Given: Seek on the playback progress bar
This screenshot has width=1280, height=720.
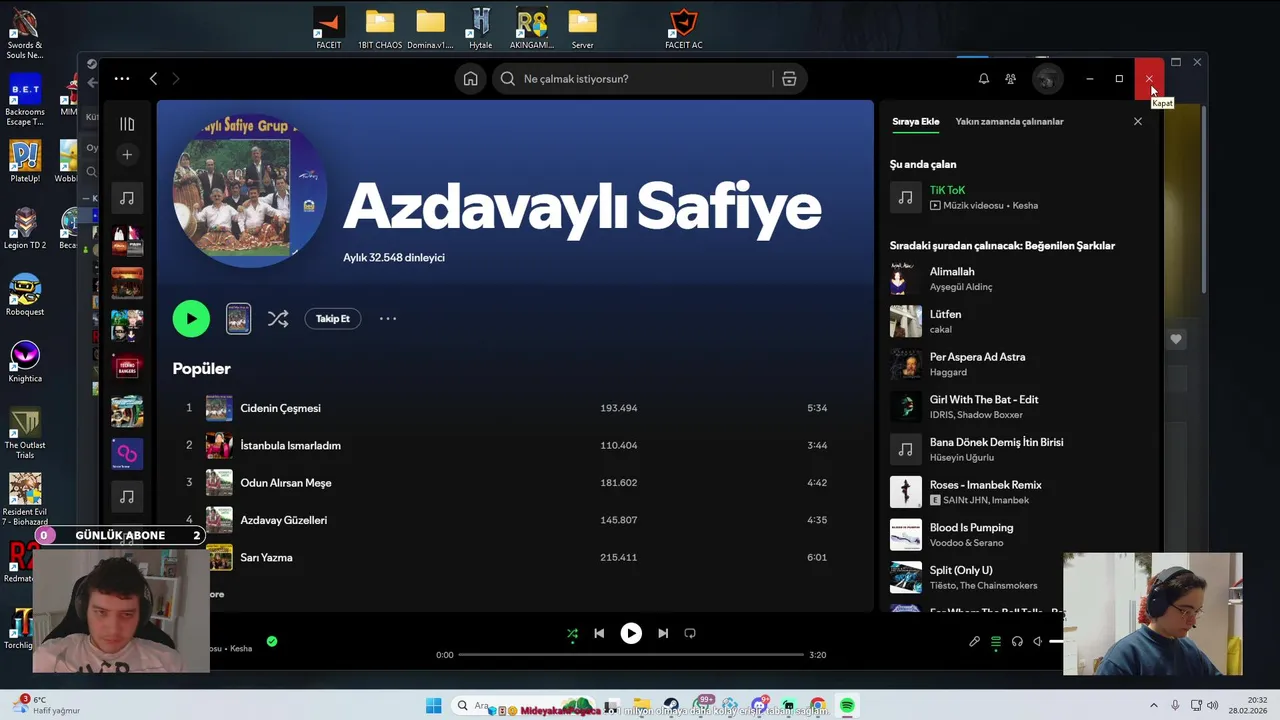Looking at the screenshot, I should 631,655.
